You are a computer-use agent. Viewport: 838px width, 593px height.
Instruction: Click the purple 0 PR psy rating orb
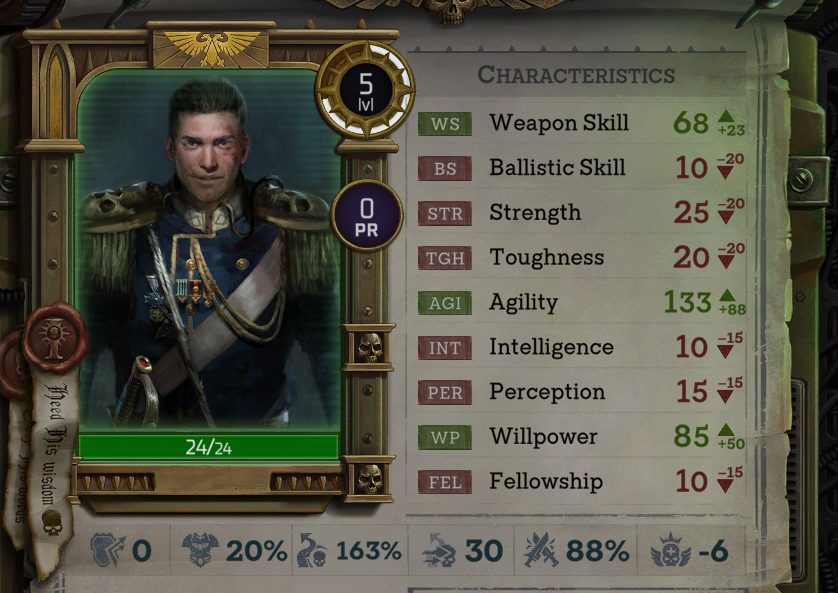click(x=367, y=216)
